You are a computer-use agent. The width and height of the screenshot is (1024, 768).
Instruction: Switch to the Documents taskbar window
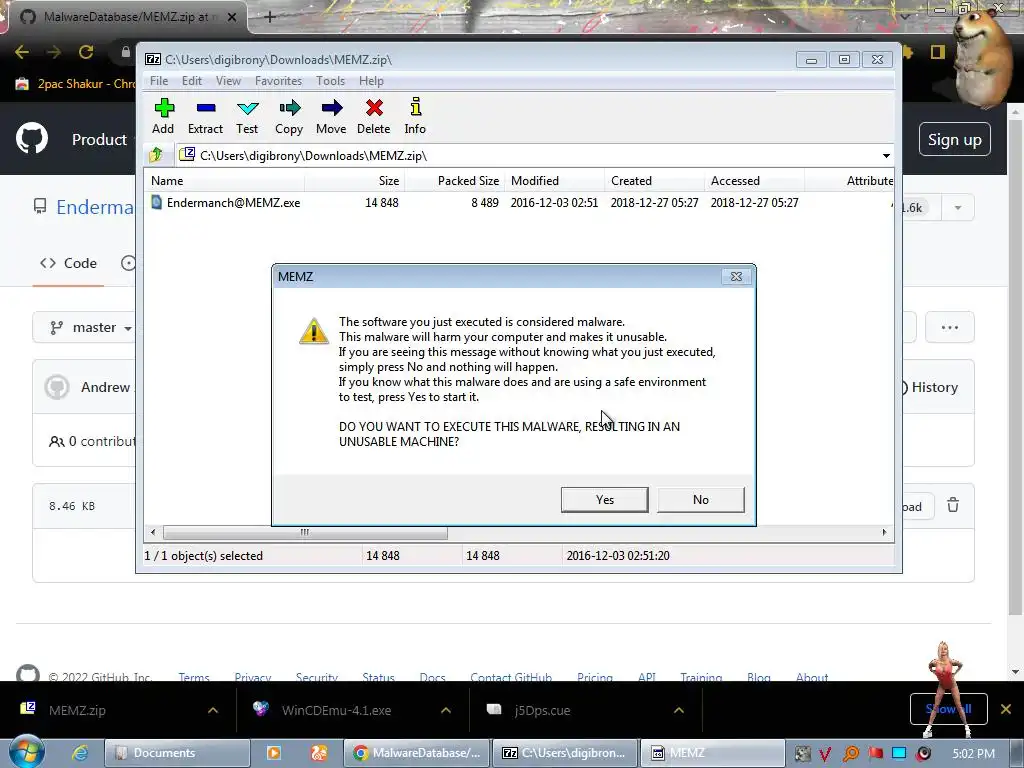177,753
